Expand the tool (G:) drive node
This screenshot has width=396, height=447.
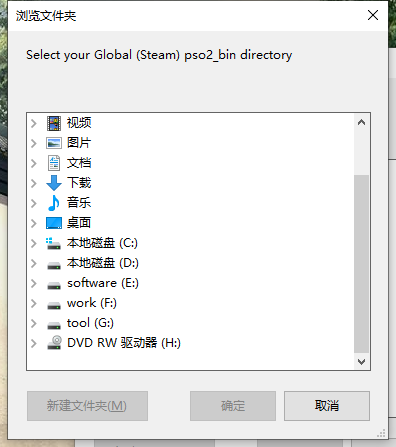34,323
